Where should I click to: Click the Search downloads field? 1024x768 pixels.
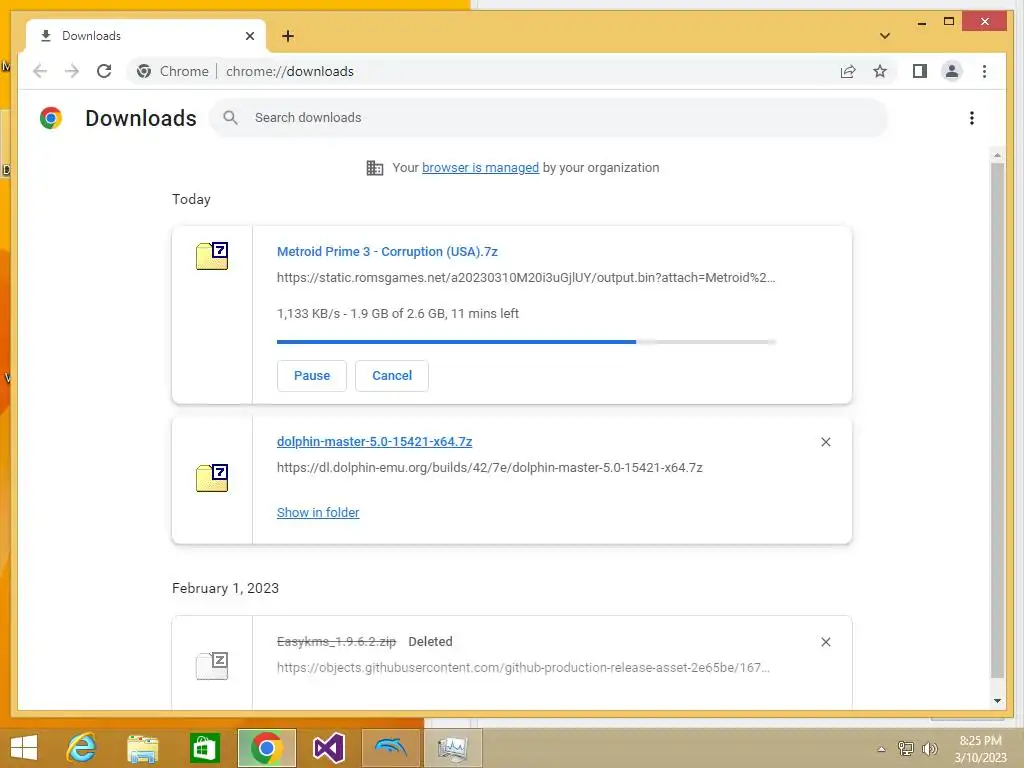(549, 118)
